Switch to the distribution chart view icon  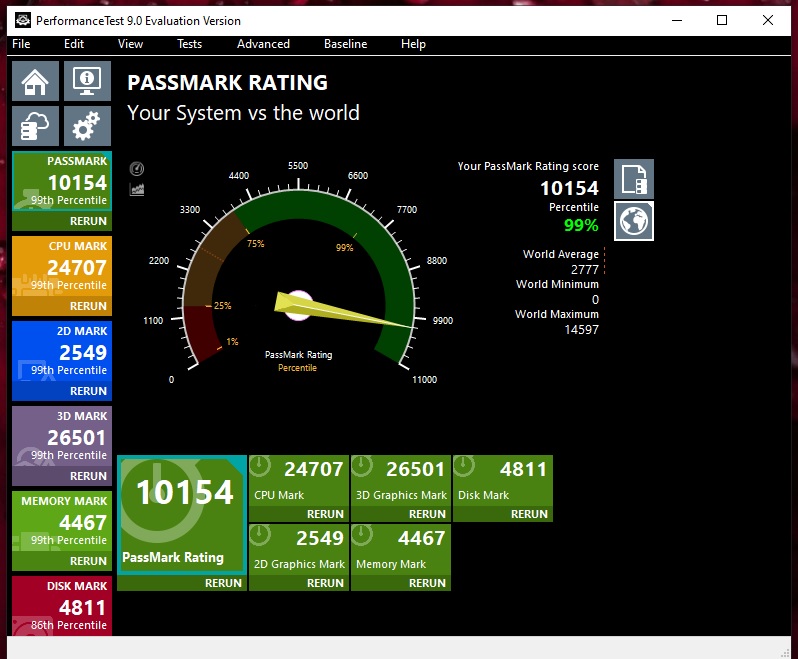[x=136, y=189]
